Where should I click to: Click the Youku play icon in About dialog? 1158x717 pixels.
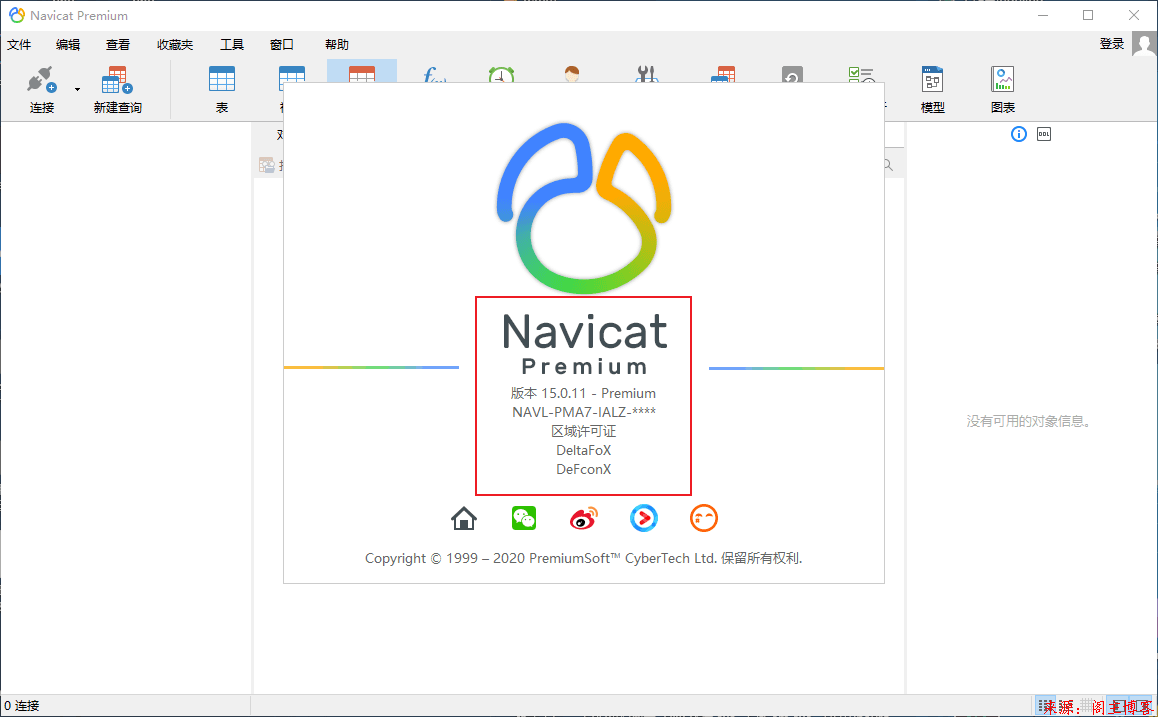click(644, 518)
